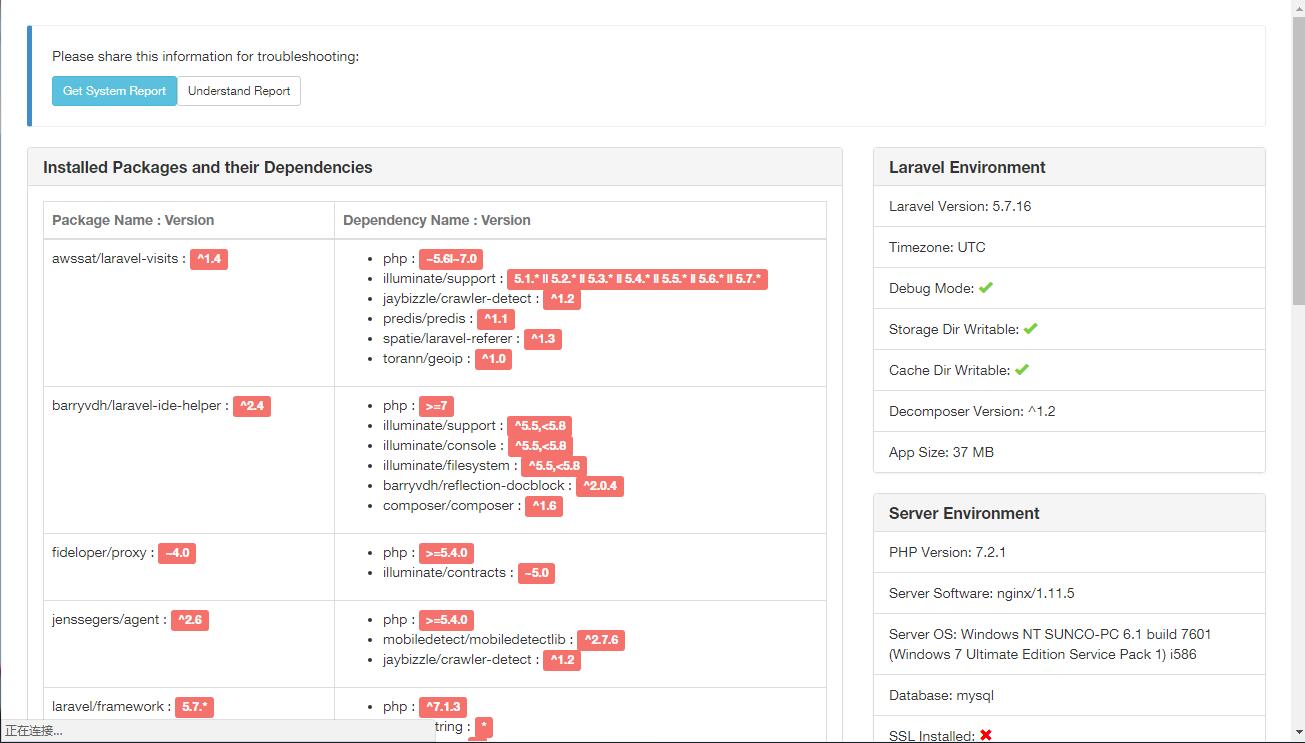The width and height of the screenshot is (1305, 743).
Task: Click the Cache Dir Writable checkmark icon
Action: point(1022,369)
